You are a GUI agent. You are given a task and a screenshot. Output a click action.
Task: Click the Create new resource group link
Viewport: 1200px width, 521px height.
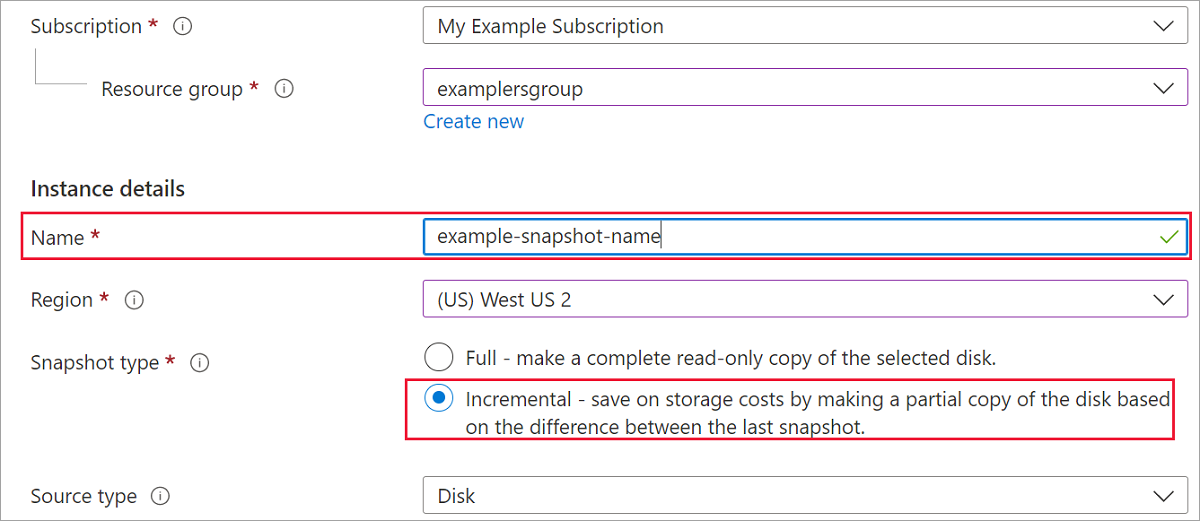pos(473,121)
